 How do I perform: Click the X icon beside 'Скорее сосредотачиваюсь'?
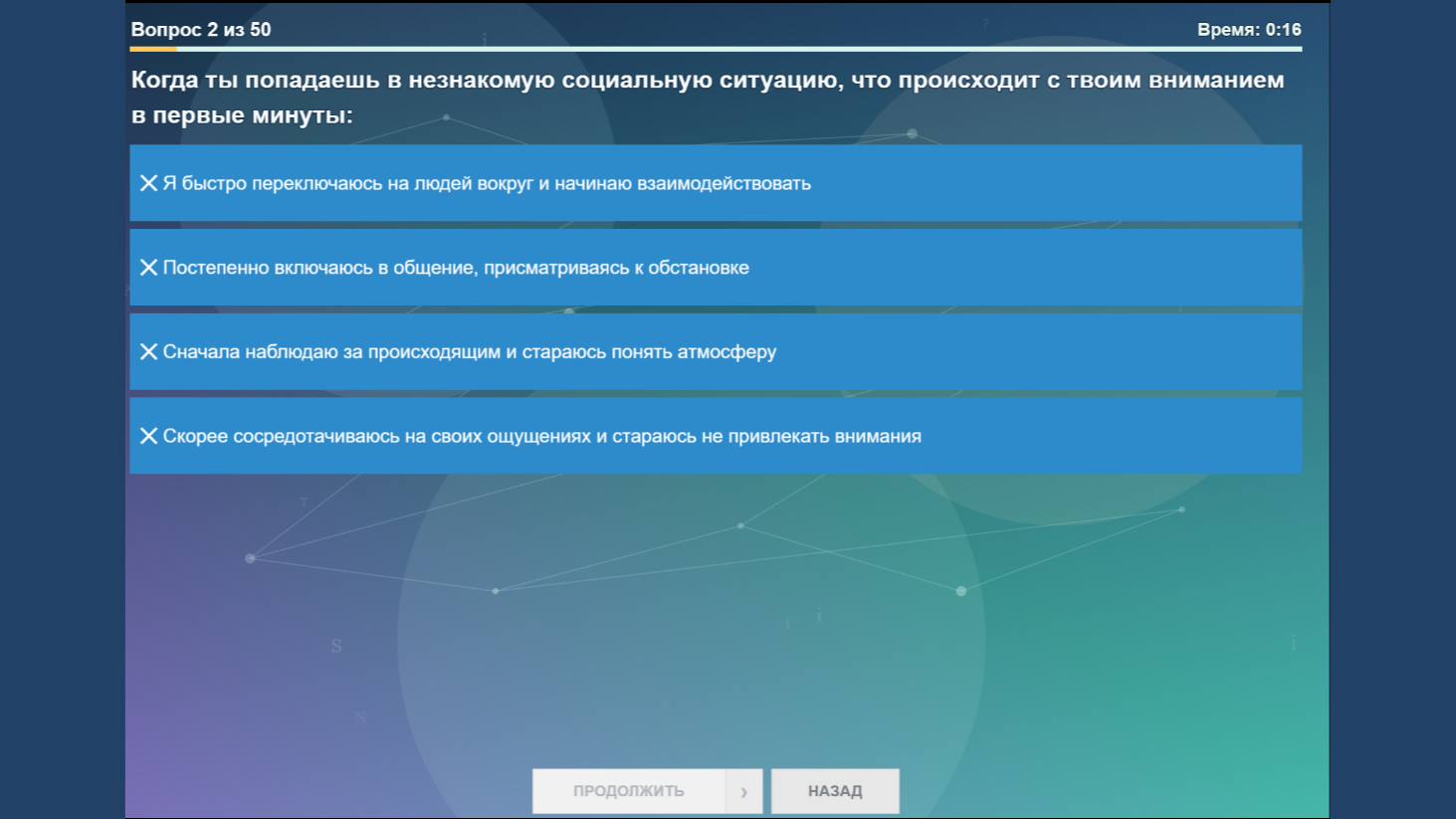pos(148,436)
